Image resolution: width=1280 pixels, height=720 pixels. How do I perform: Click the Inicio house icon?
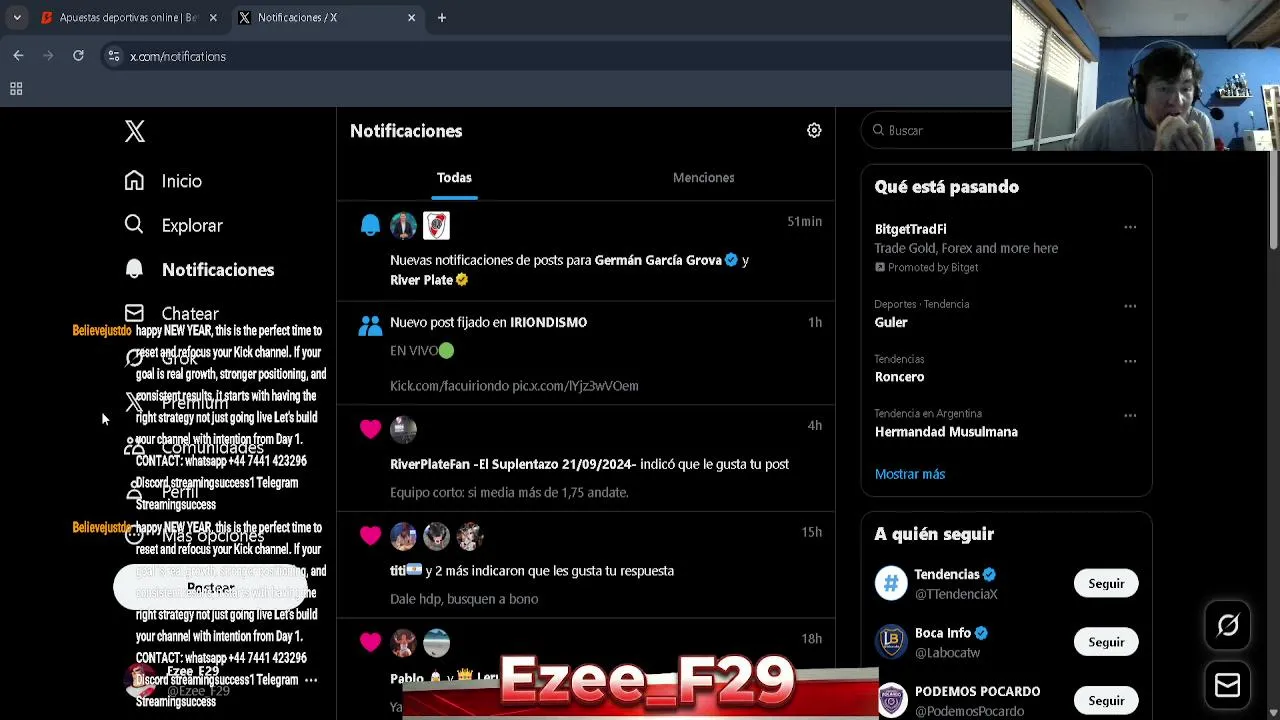click(134, 180)
